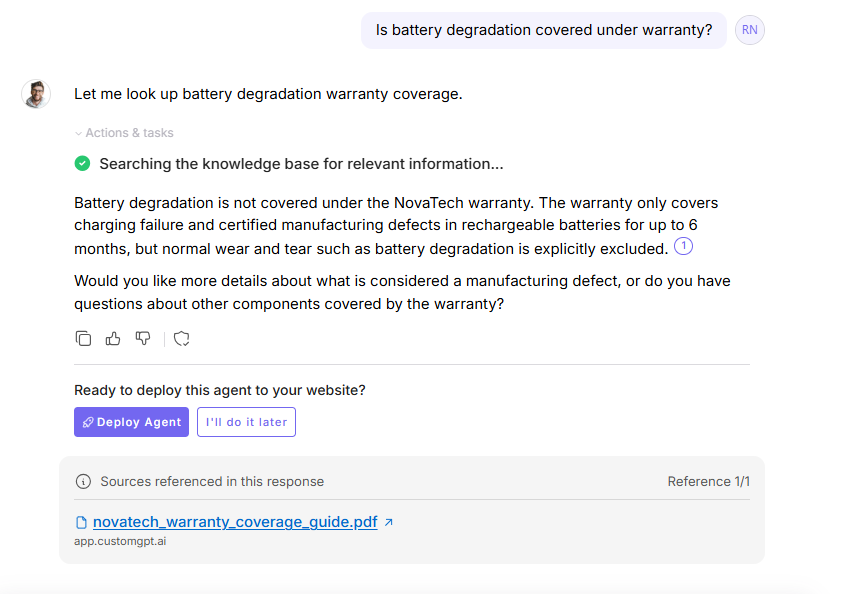Give the response a thumbs up
This screenshot has width=867, height=594.
point(113,338)
